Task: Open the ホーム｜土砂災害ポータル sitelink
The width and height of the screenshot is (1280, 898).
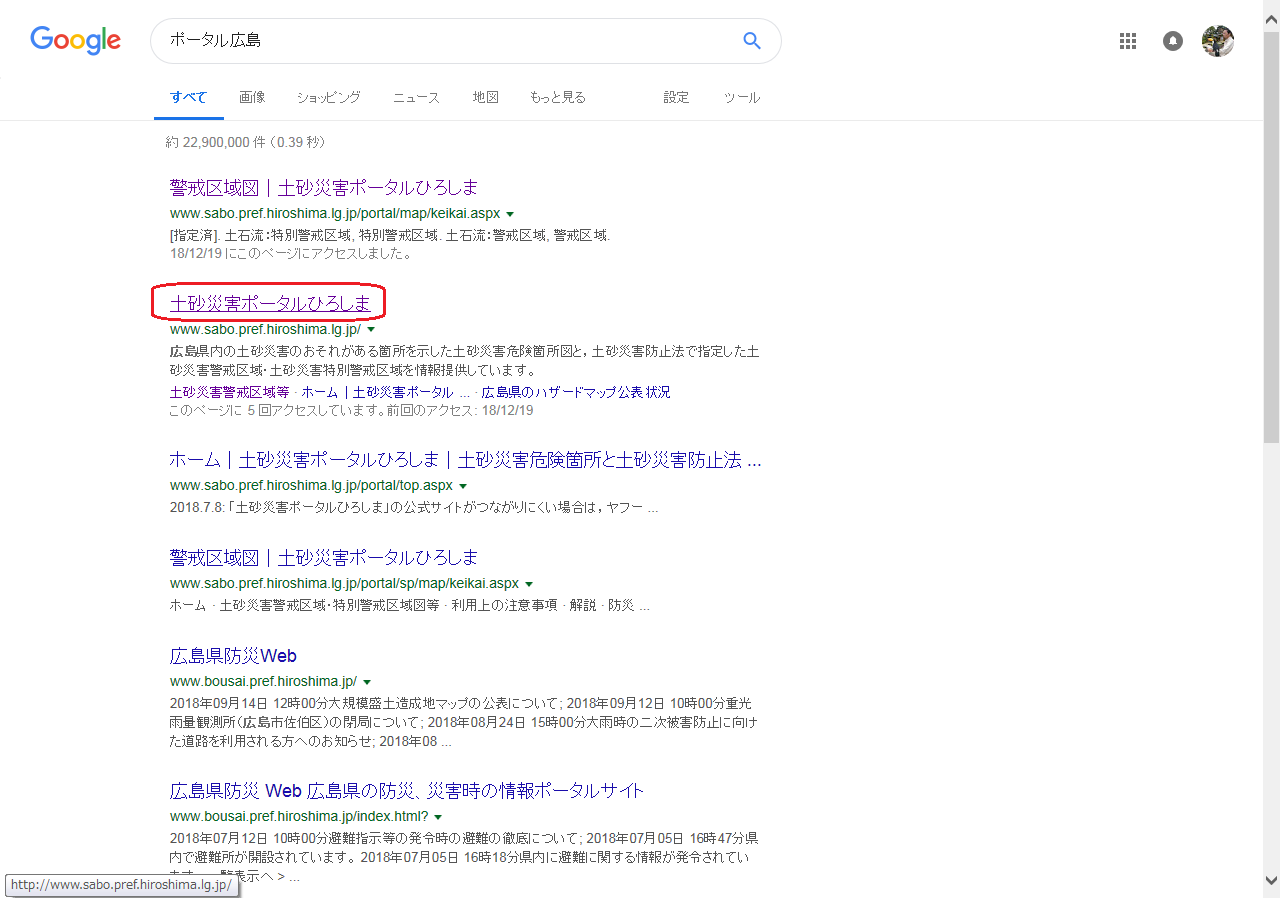Action: 385,392
